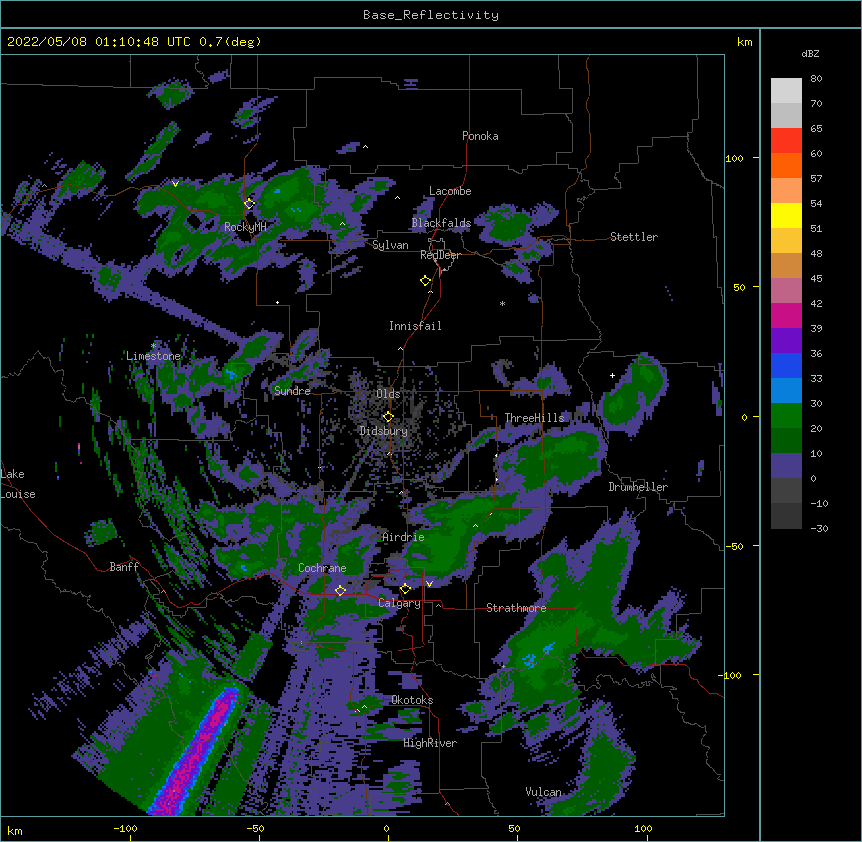
Task: Click the white asterisk above Limestone label
Action: pos(153,346)
